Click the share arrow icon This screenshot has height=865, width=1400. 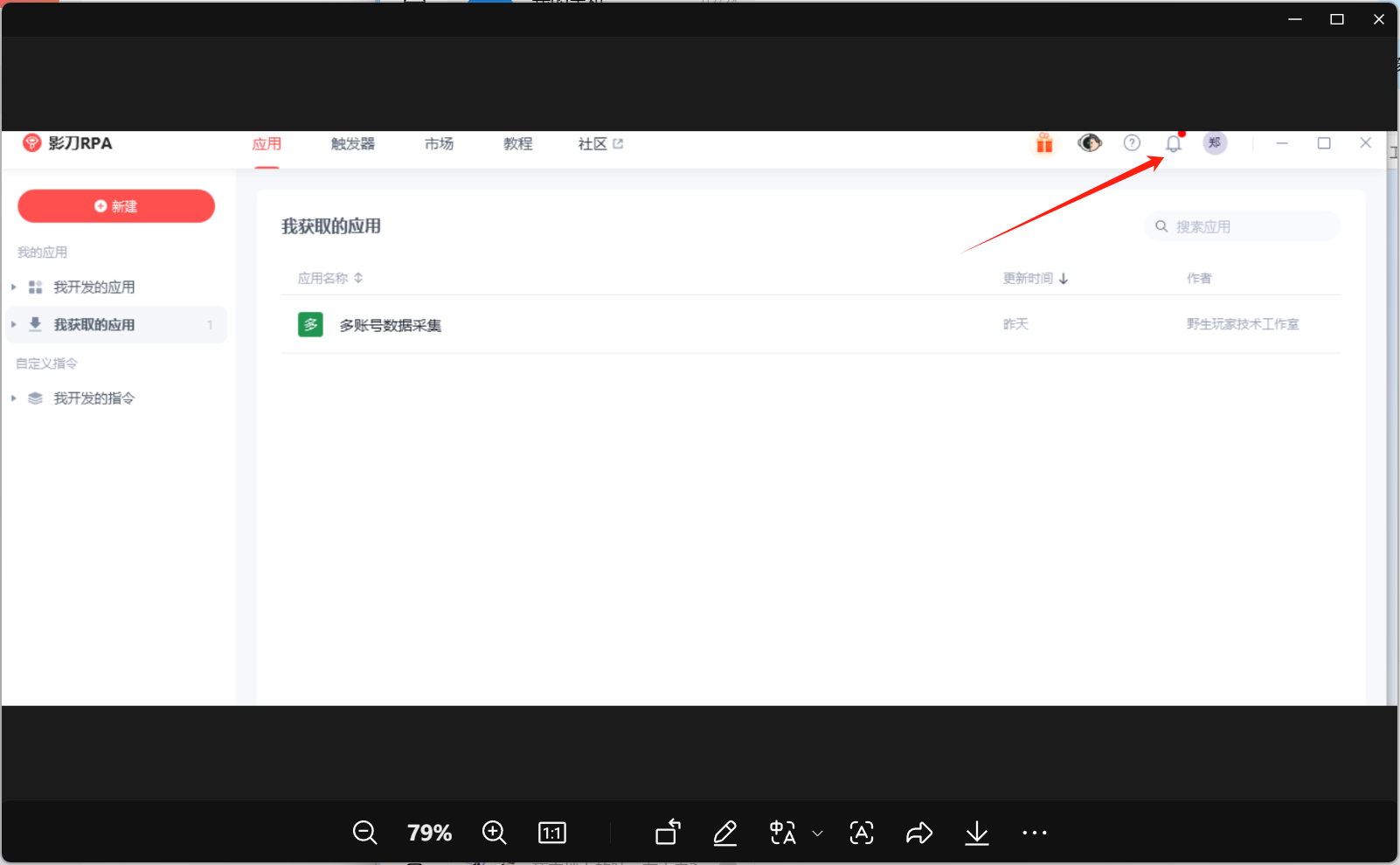click(918, 833)
